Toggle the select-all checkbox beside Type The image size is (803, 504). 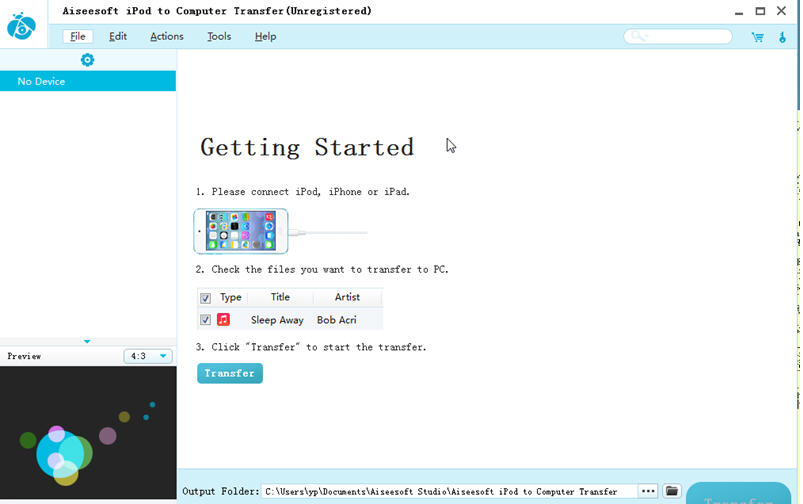[x=205, y=298]
